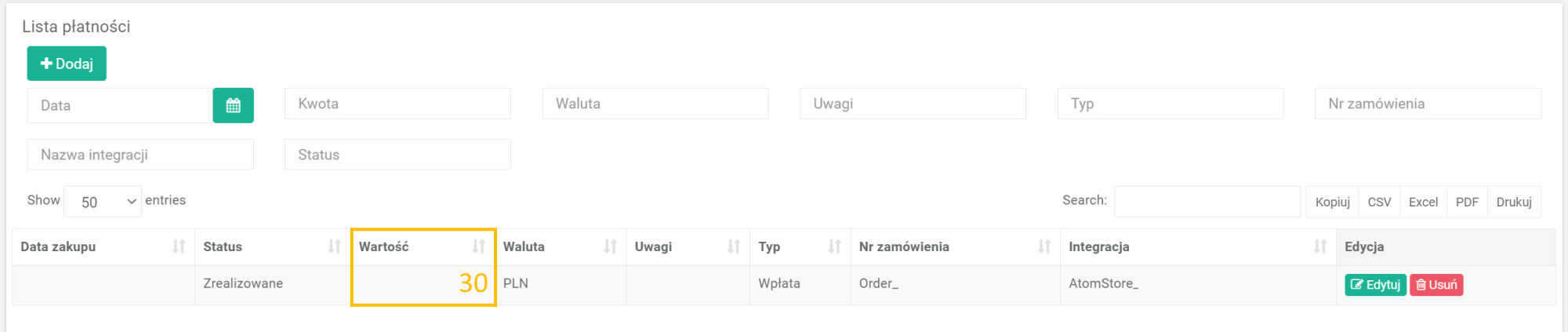Screen dimensions: 1568x332
Task: Focus the Search input field
Action: (x=1207, y=201)
